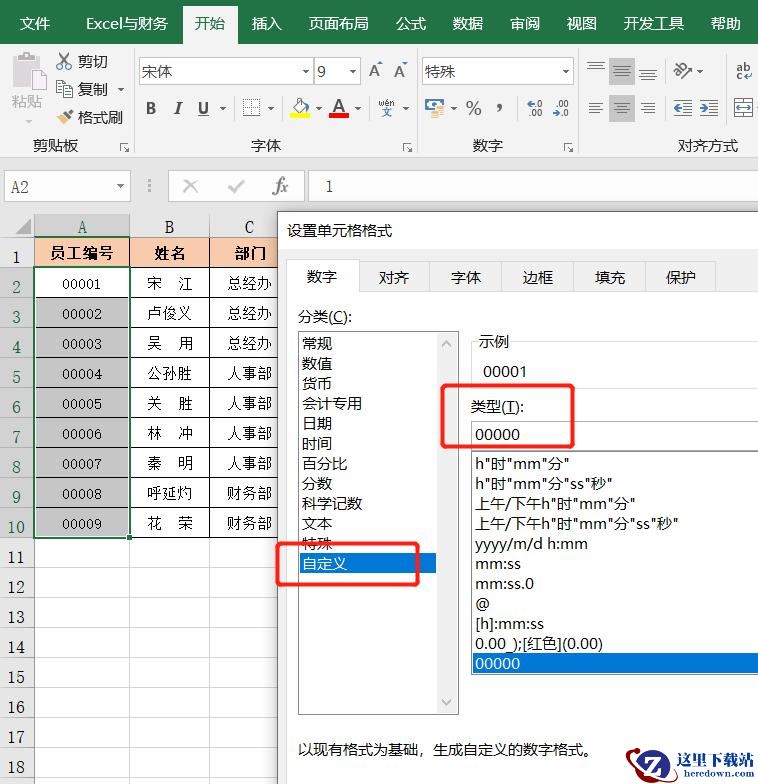Switch to dialog 边框 (Border) tab
The height and width of the screenshot is (784, 758).
538,277
